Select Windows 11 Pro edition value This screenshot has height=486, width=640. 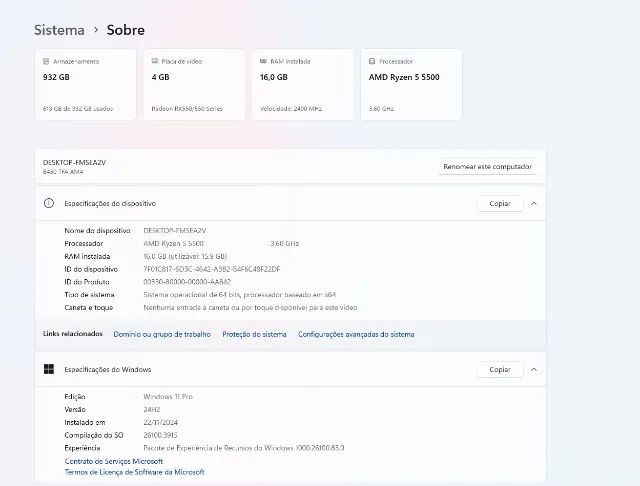click(x=168, y=397)
